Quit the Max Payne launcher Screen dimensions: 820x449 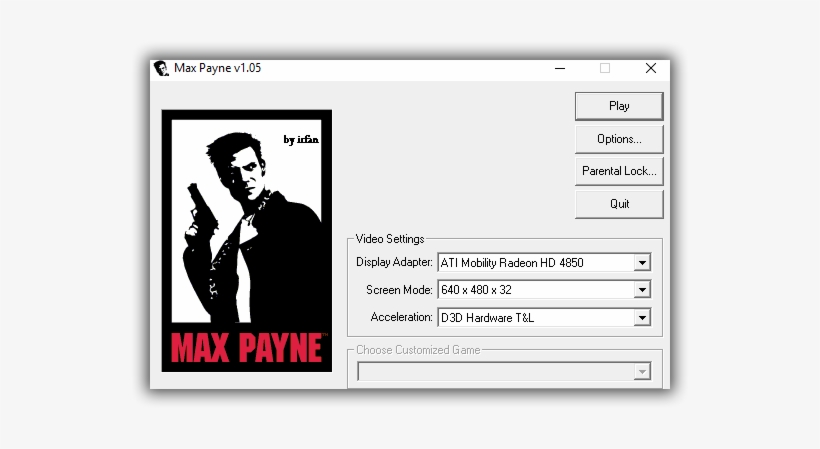(x=619, y=204)
